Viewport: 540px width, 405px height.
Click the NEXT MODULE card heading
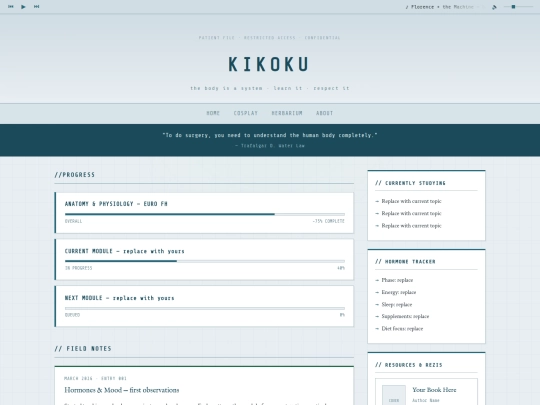120,298
